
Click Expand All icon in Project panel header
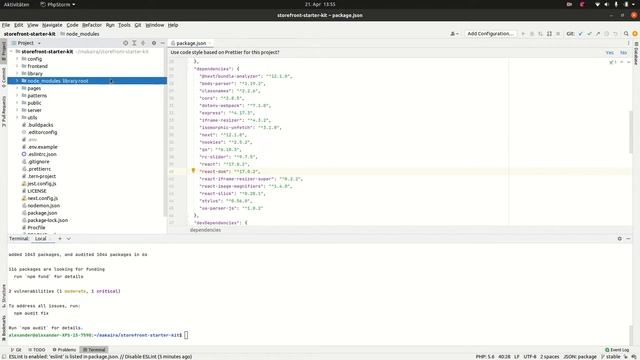pos(134,43)
